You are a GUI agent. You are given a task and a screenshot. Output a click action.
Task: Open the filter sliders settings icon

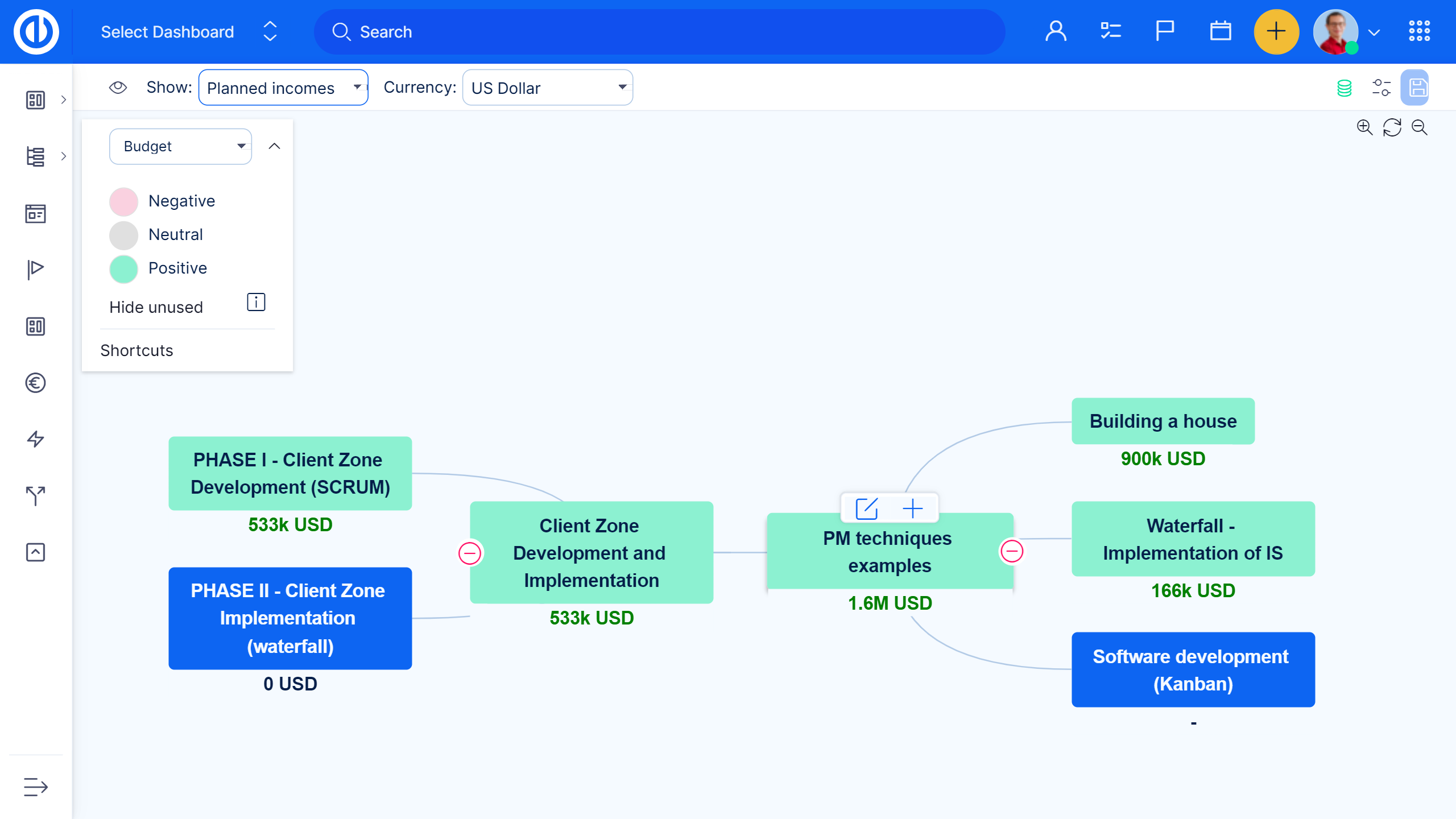pos(1381,88)
